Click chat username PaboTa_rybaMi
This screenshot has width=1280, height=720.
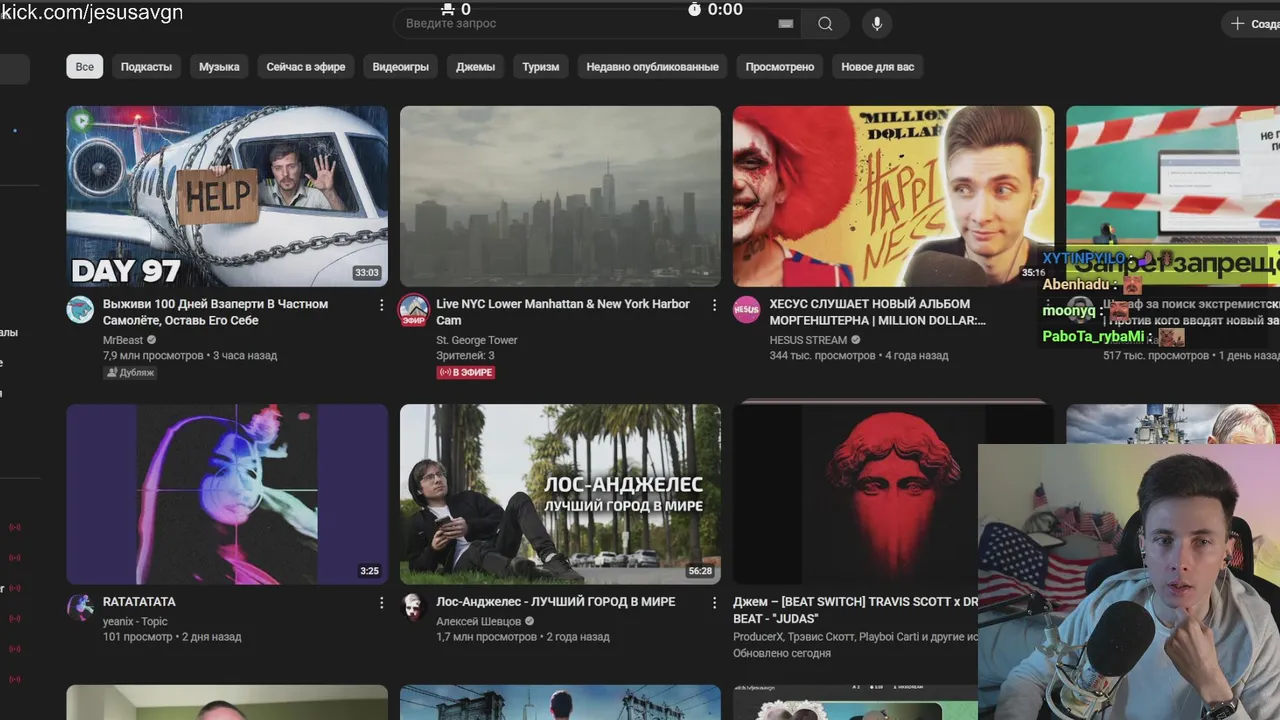click(x=1093, y=336)
